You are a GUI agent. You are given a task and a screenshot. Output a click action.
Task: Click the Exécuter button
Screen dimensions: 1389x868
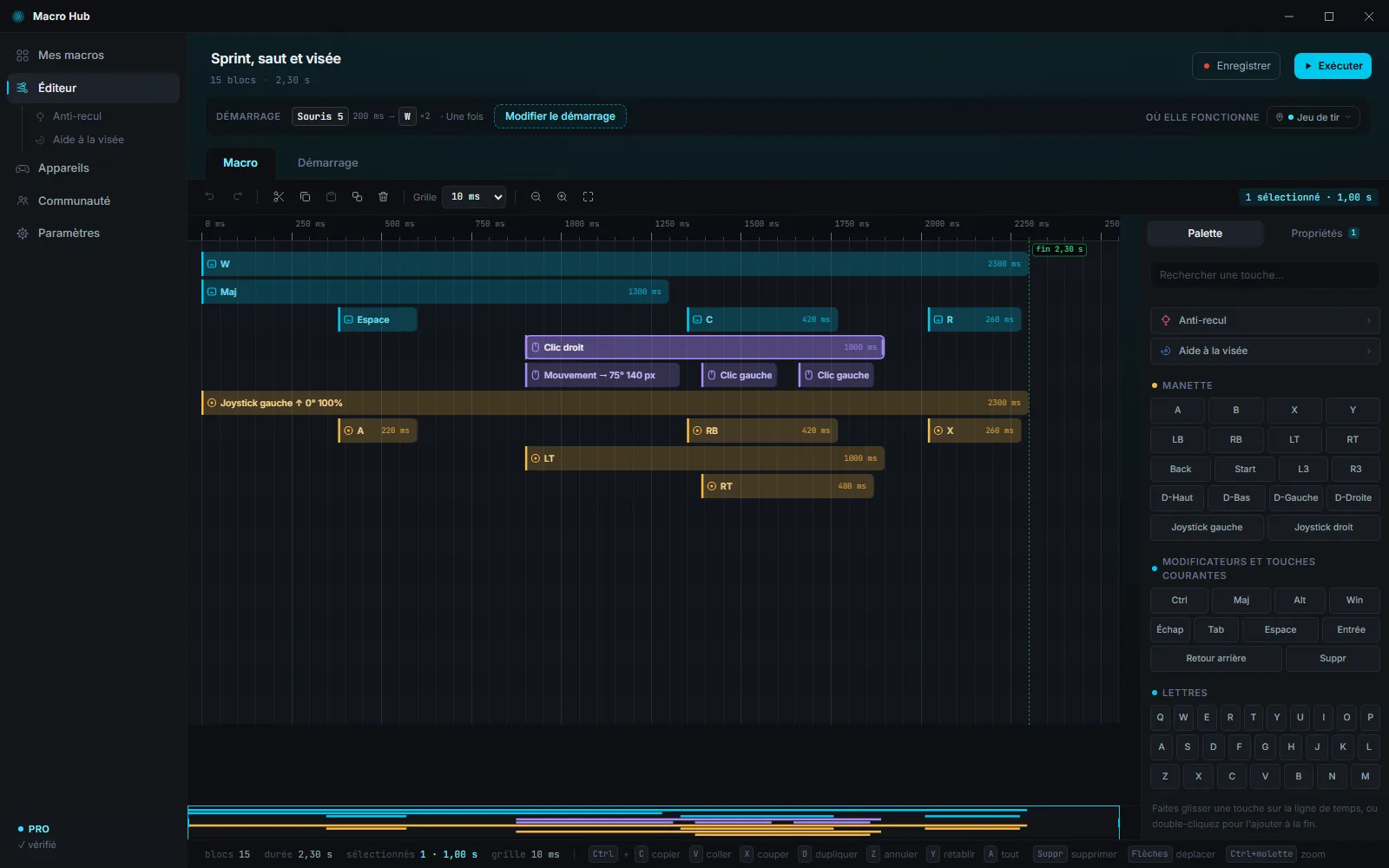pos(1333,66)
